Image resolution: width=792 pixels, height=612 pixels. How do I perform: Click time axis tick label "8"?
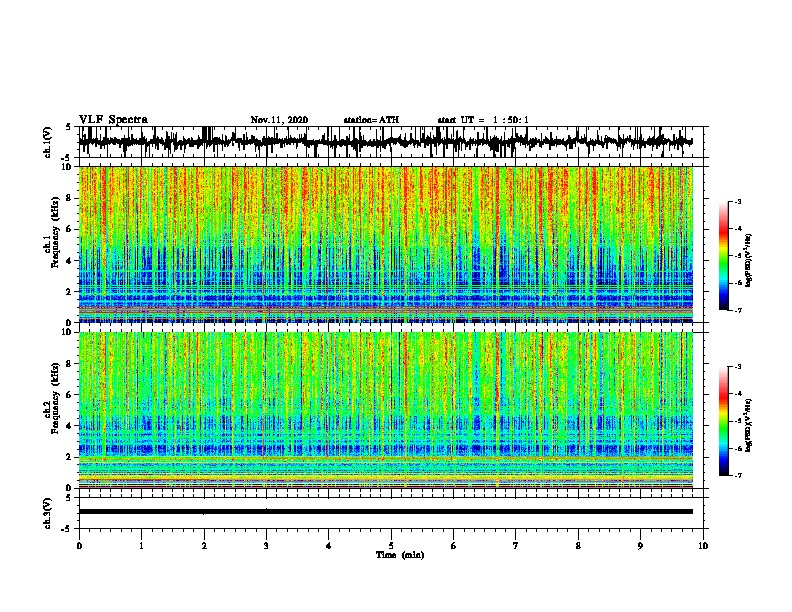pos(578,546)
